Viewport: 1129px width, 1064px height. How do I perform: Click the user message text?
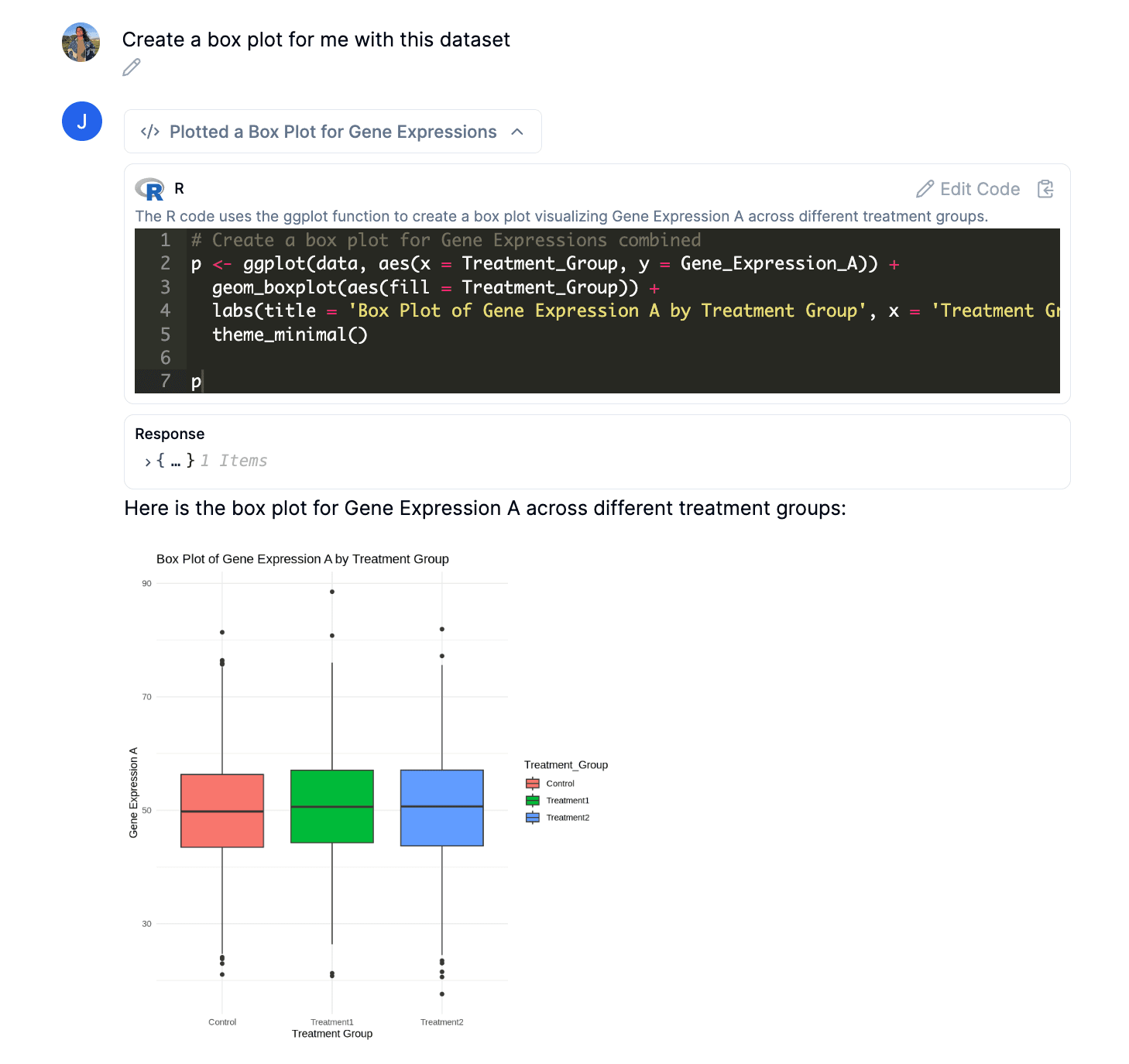point(316,39)
